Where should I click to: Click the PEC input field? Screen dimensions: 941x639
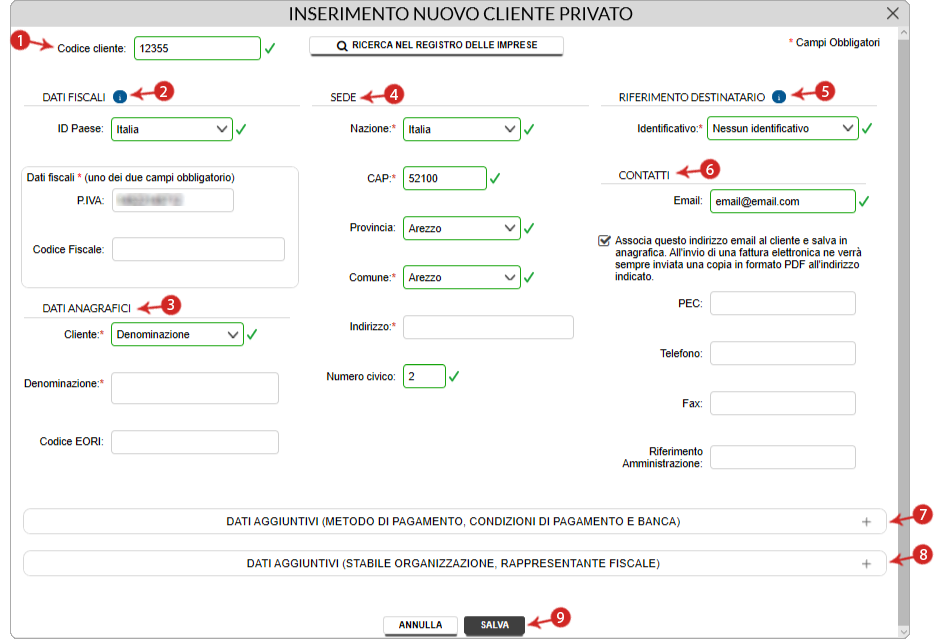[783, 303]
